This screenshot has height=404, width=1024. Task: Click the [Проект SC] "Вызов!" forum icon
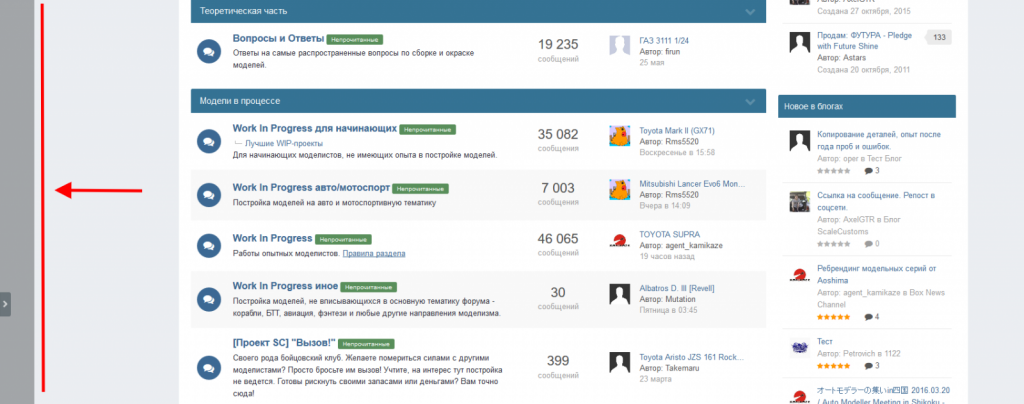(208, 361)
